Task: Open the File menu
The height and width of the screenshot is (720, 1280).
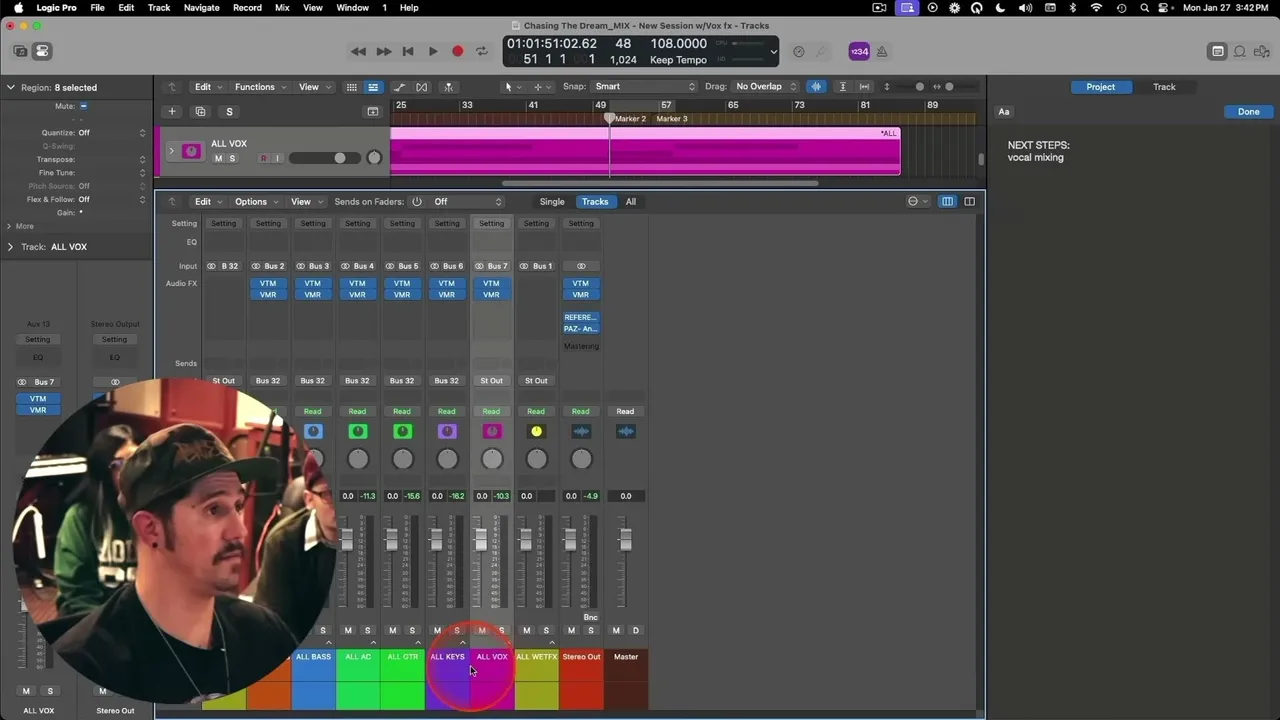Action: click(97, 8)
